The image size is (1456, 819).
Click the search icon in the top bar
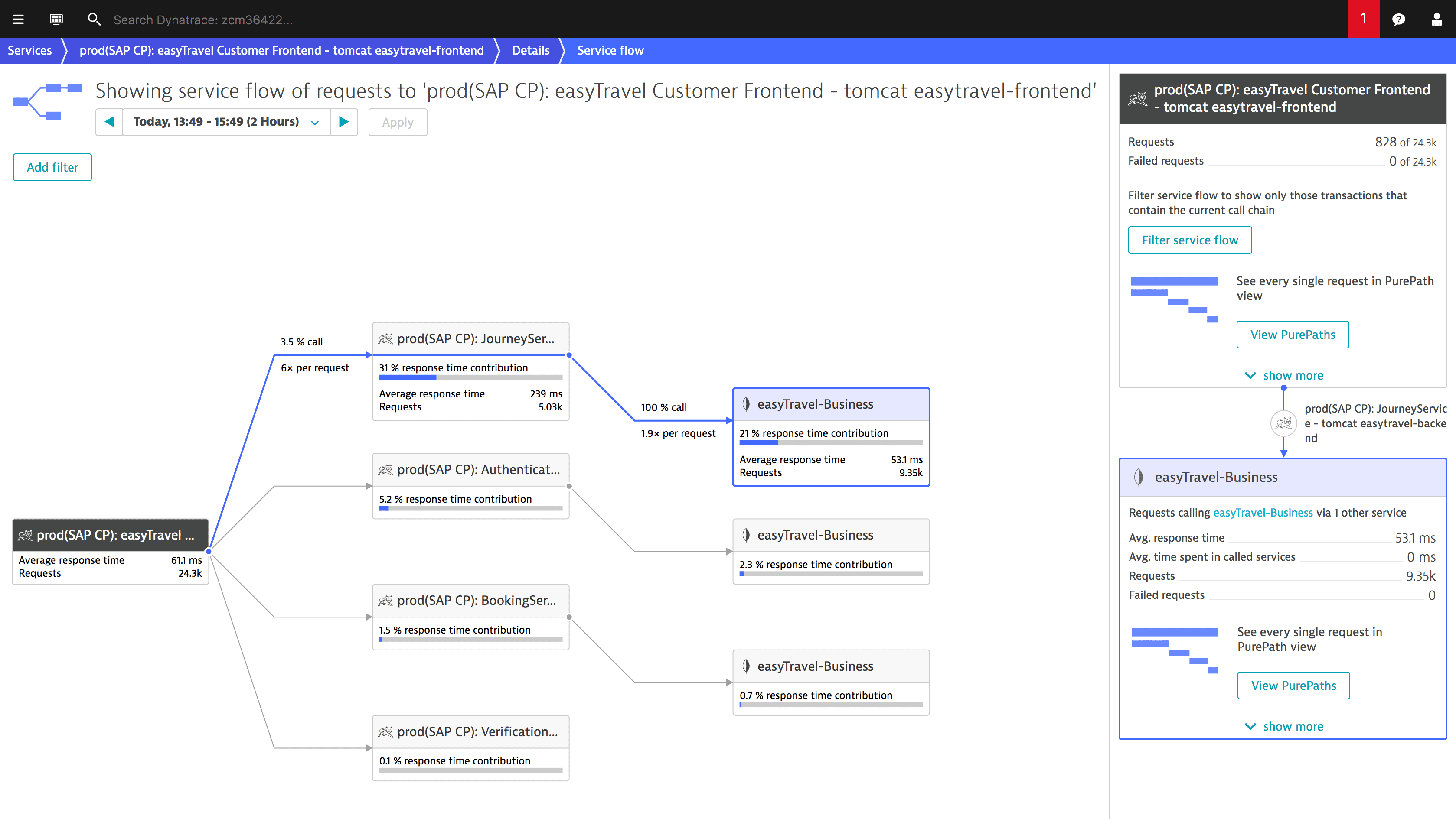[94, 19]
